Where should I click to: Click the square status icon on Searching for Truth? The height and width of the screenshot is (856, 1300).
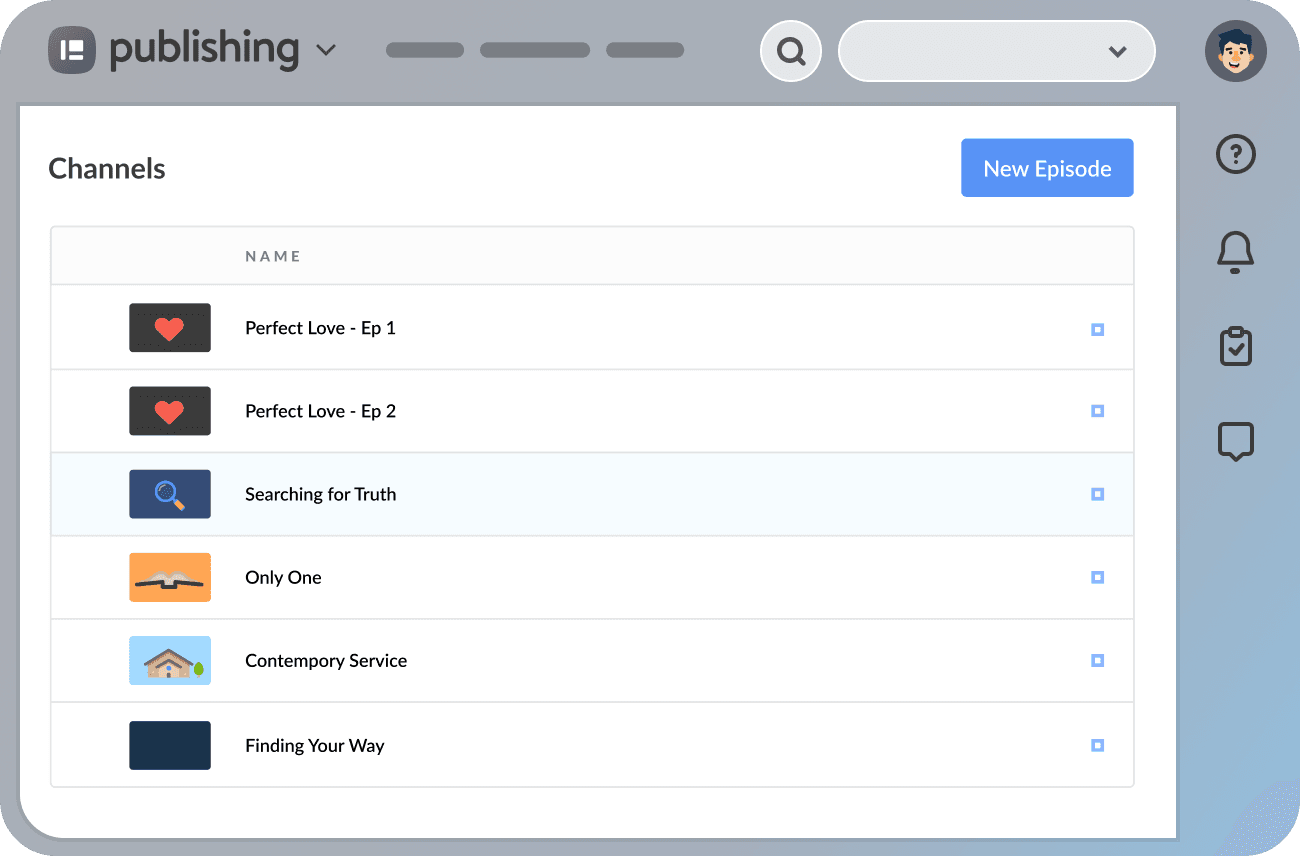click(x=1098, y=494)
